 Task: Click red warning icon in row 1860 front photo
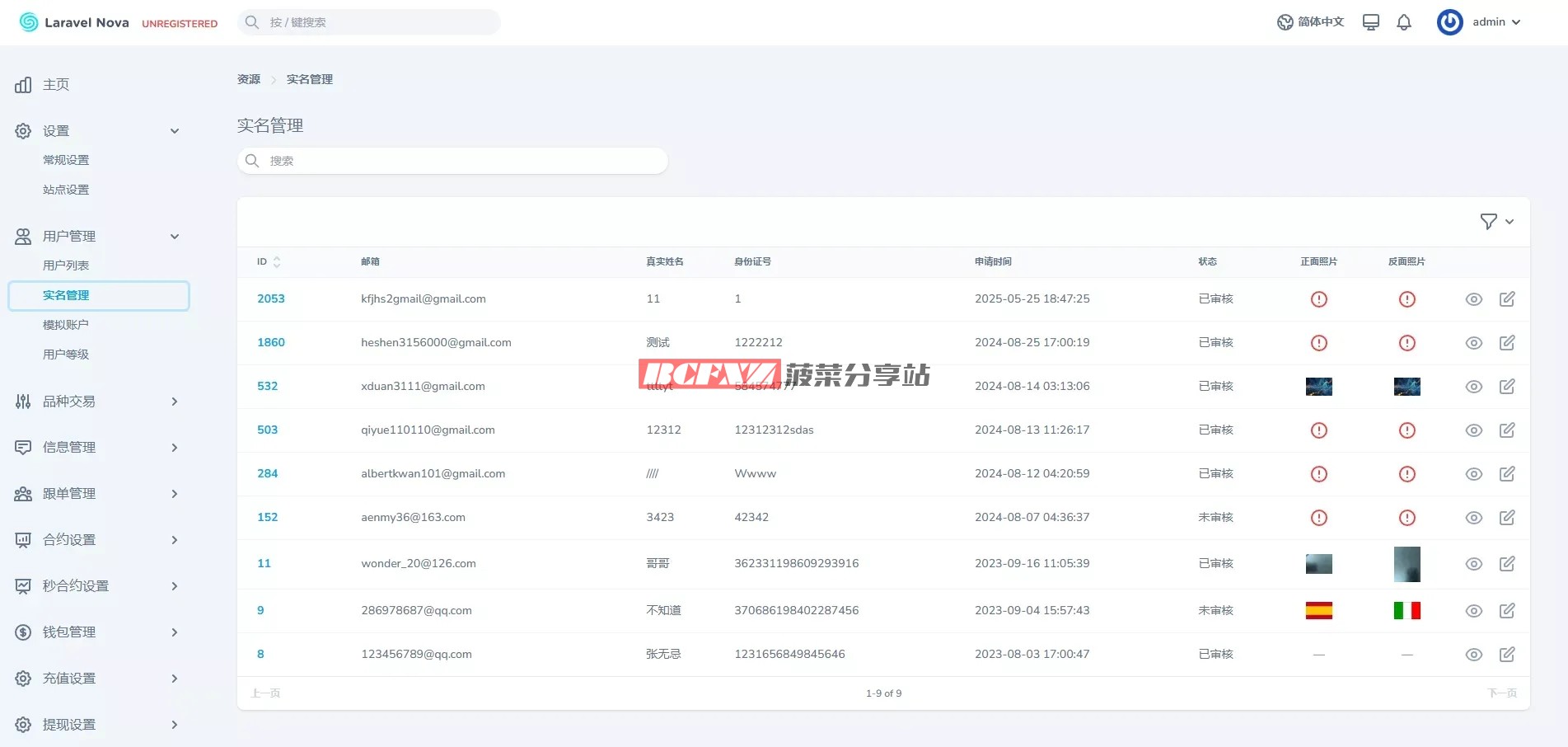pyautogui.click(x=1318, y=343)
